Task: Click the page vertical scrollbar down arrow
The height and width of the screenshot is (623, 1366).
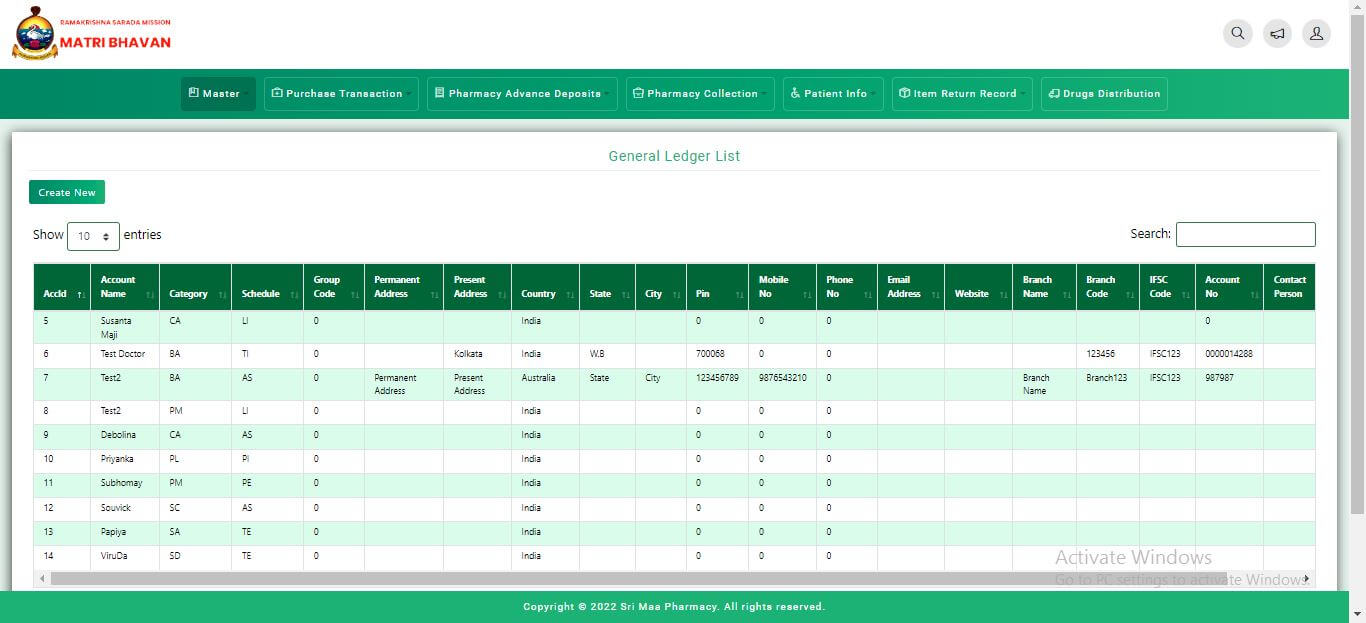Action: coord(1357,615)
